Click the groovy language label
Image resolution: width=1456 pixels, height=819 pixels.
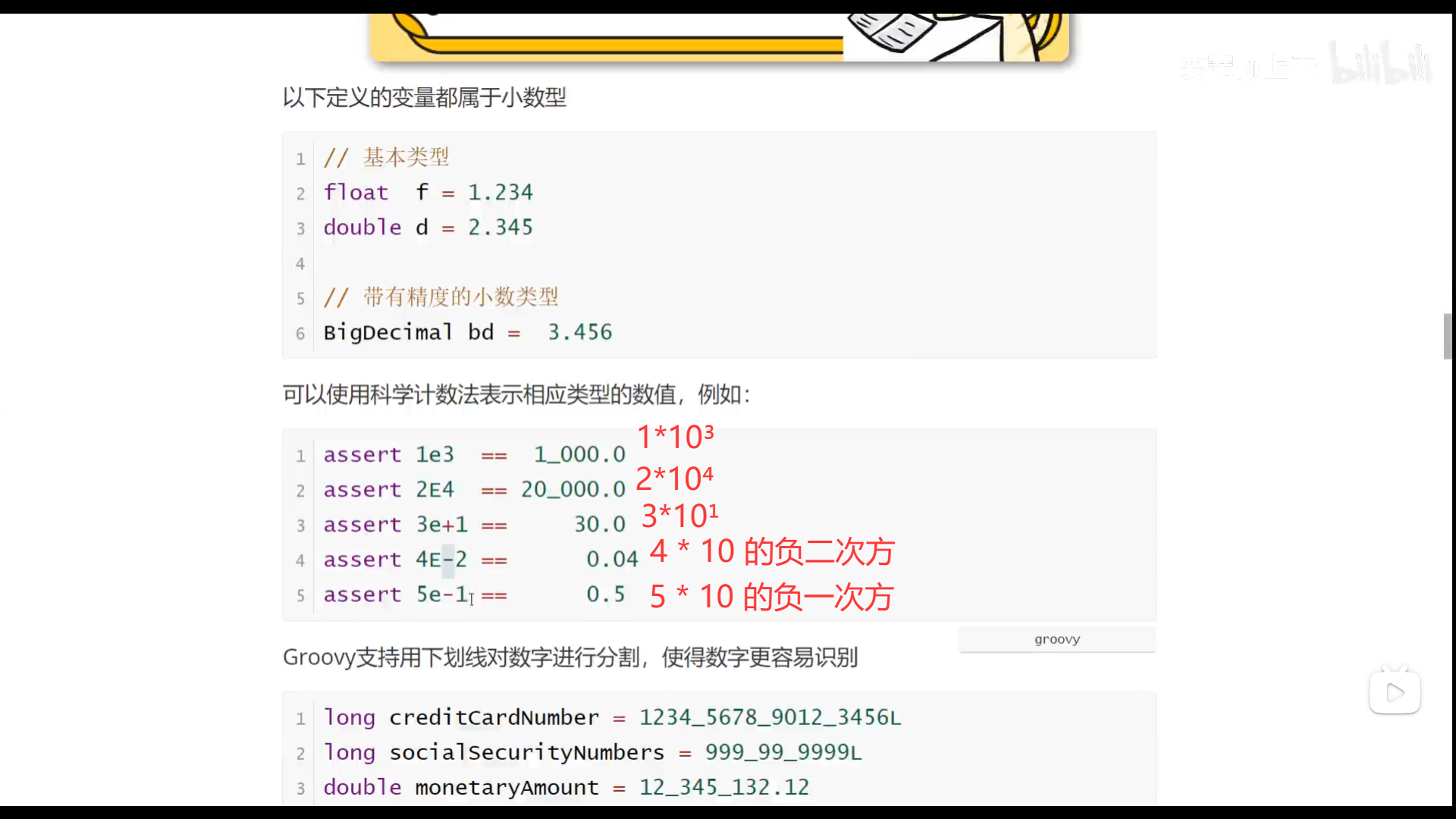point(1057,639)
